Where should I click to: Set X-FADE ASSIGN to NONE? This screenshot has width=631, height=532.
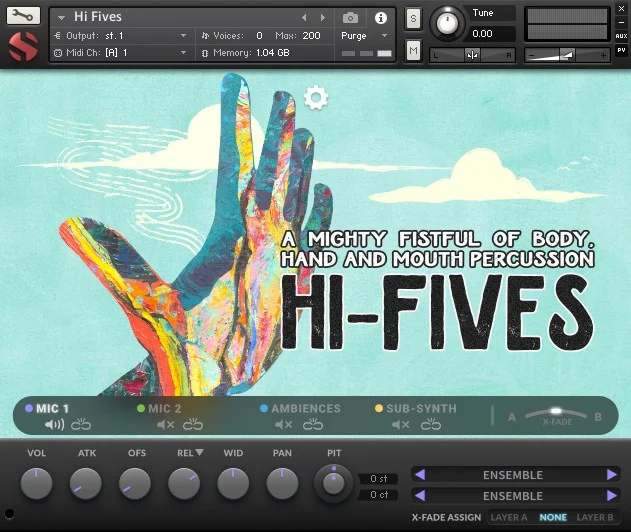(553, 518)
